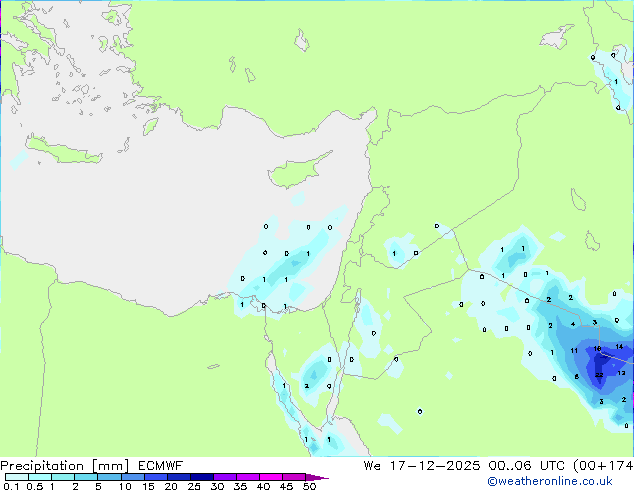
Task: Click the 0.1–0.5 mm legend color swatch
Action: pos(17,477)
